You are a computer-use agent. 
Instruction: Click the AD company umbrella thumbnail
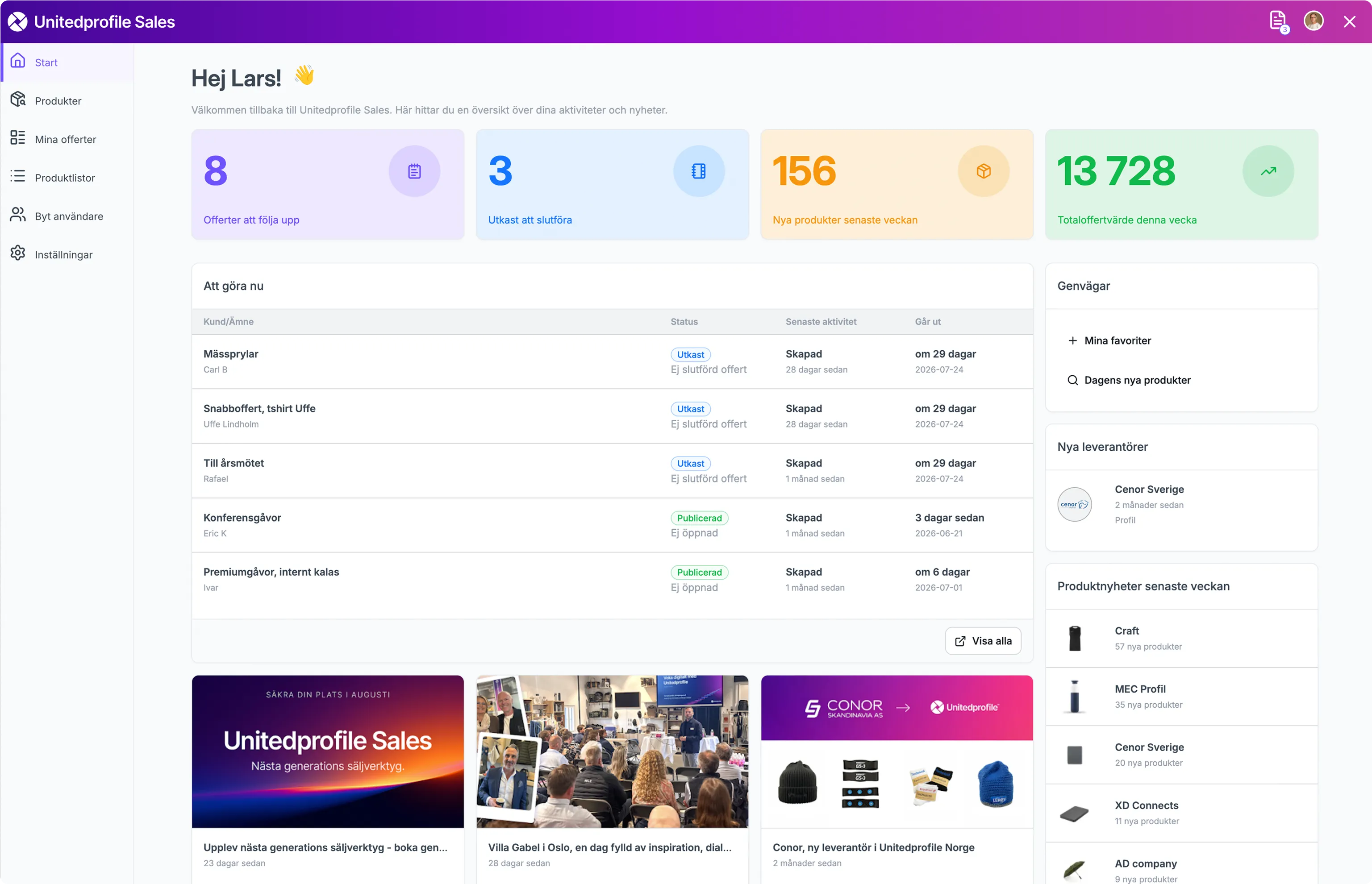[x=1075, y=870]
